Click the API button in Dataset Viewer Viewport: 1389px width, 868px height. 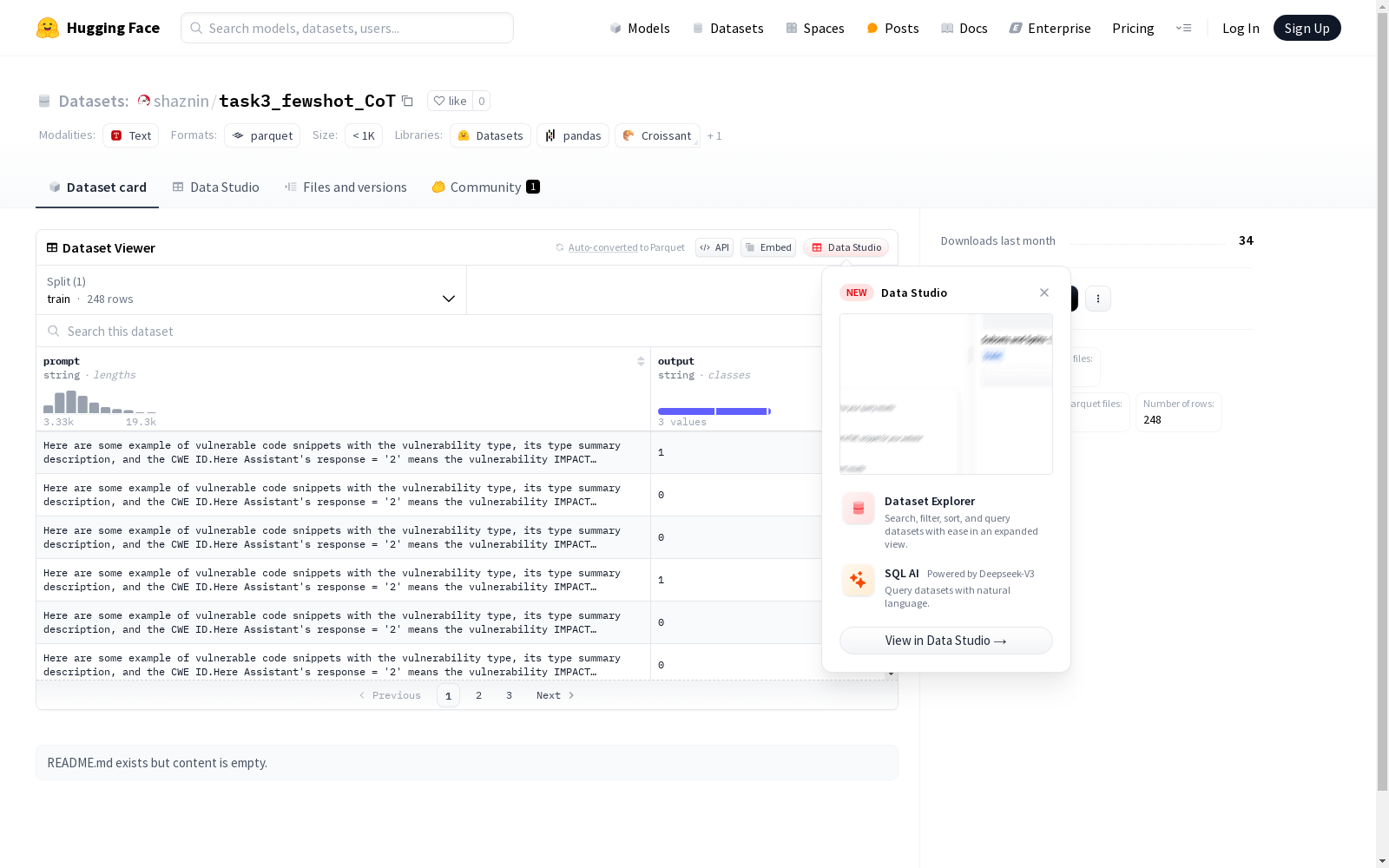pos(714,247)
